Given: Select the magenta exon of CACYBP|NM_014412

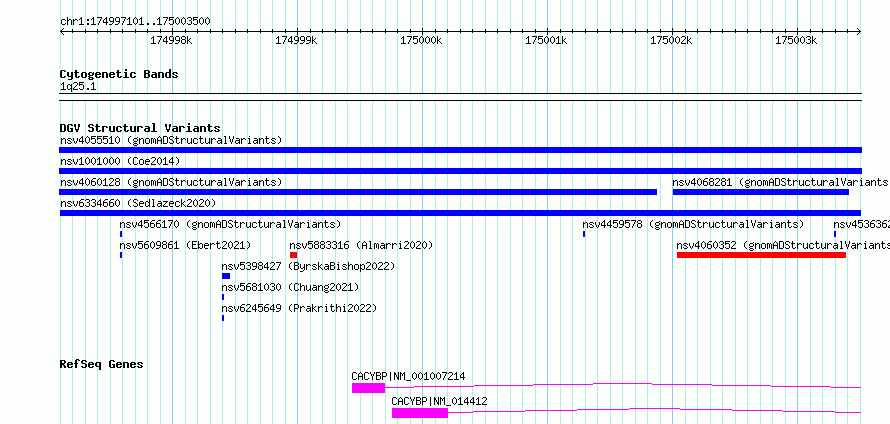Looking at the screenshot, I should (419, 413).
